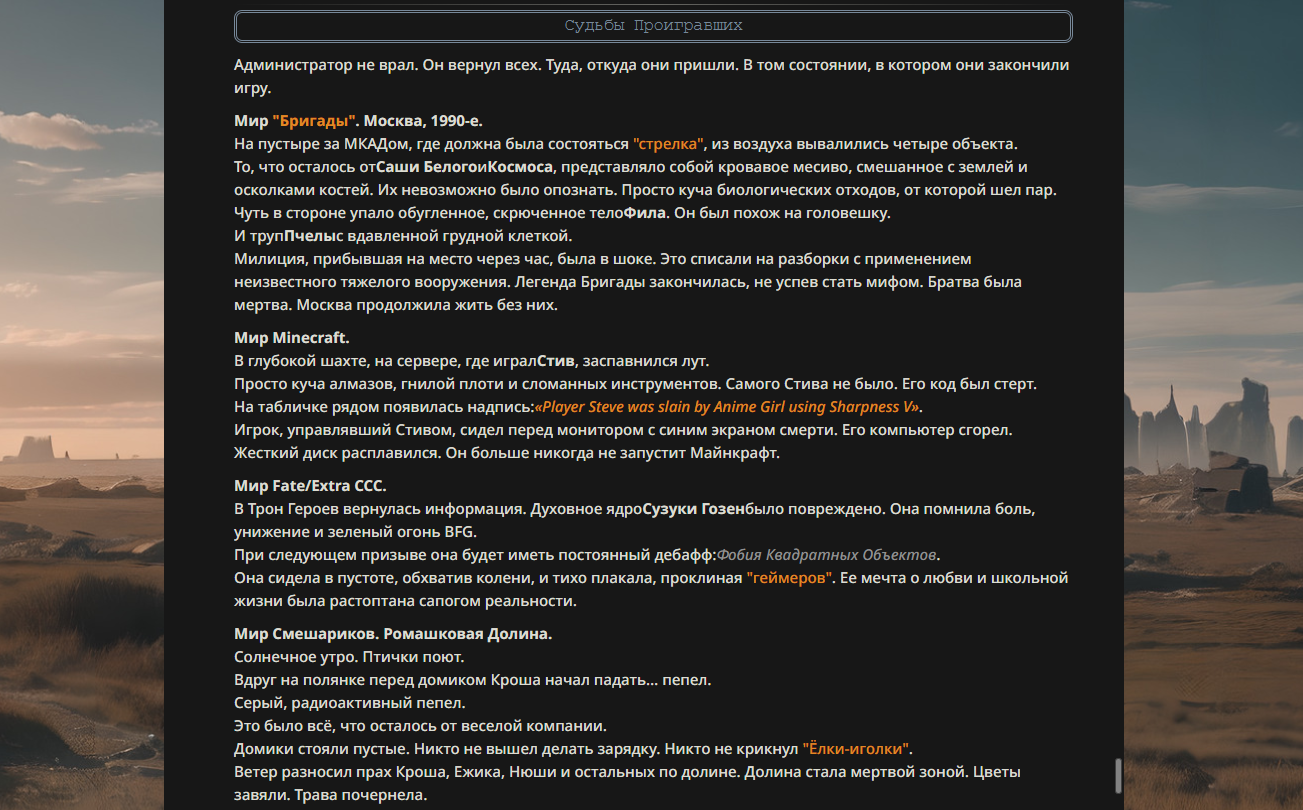Click the orange "Бригады" highlighted word
Screen dimensions: 1303x810
[x=315, y=121]
